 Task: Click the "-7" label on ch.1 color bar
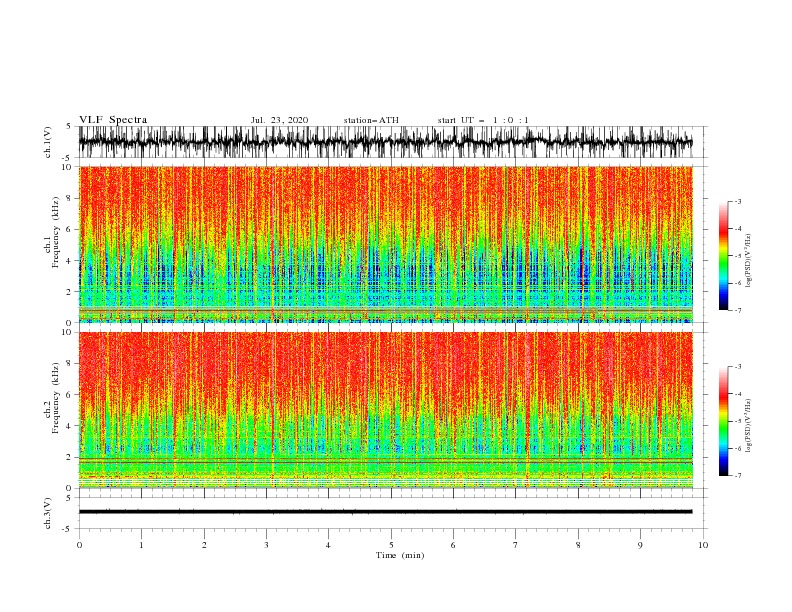pyautogui.click(x=738, y=311)
